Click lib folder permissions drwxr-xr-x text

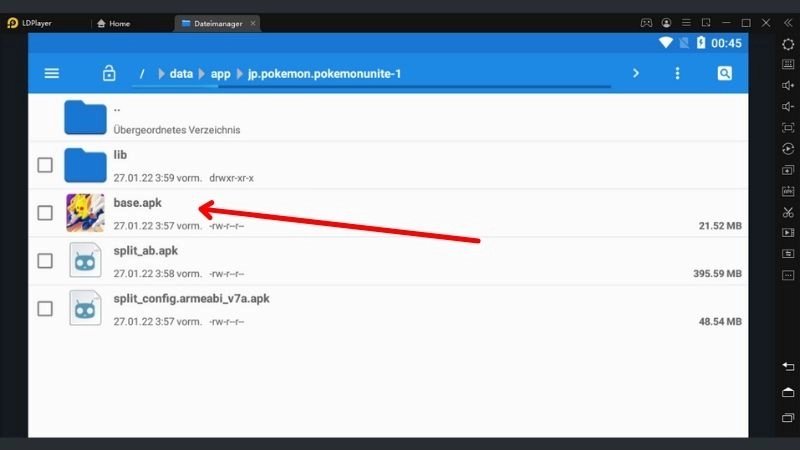231,178
